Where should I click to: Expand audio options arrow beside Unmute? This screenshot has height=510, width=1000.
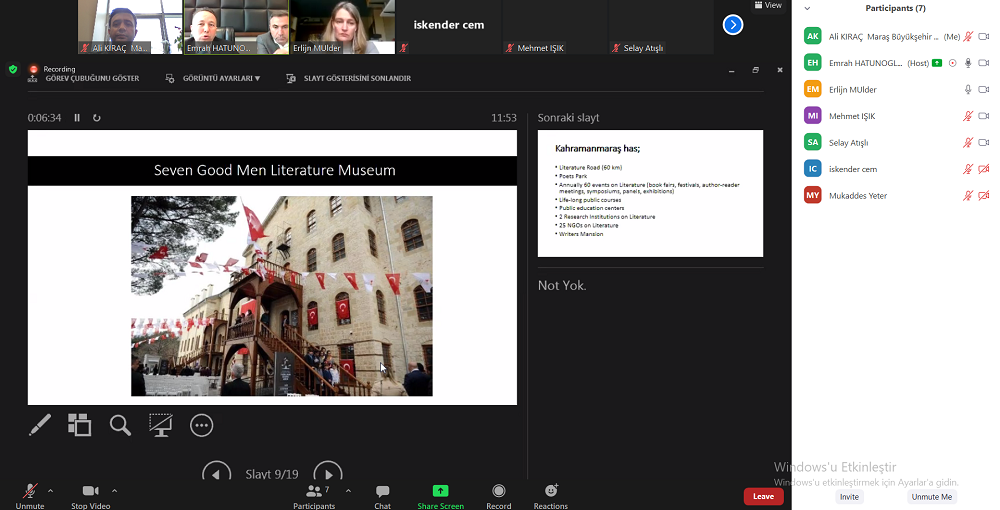coord(50,491)
